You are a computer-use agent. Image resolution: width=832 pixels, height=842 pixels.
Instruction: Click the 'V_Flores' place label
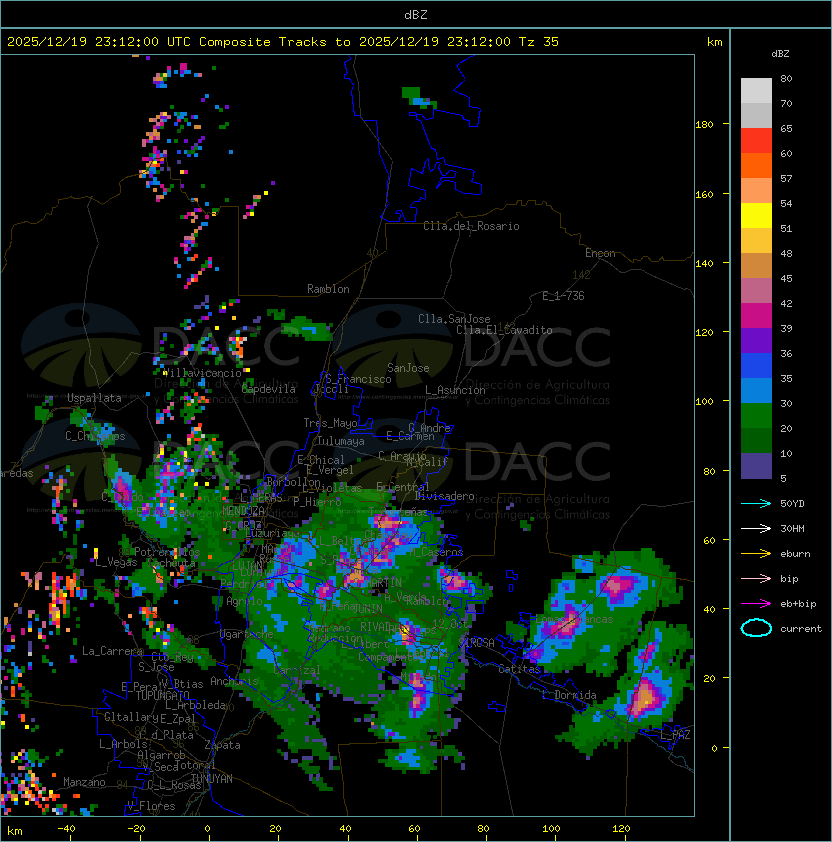pyautogui.click(x=151, y=806)
